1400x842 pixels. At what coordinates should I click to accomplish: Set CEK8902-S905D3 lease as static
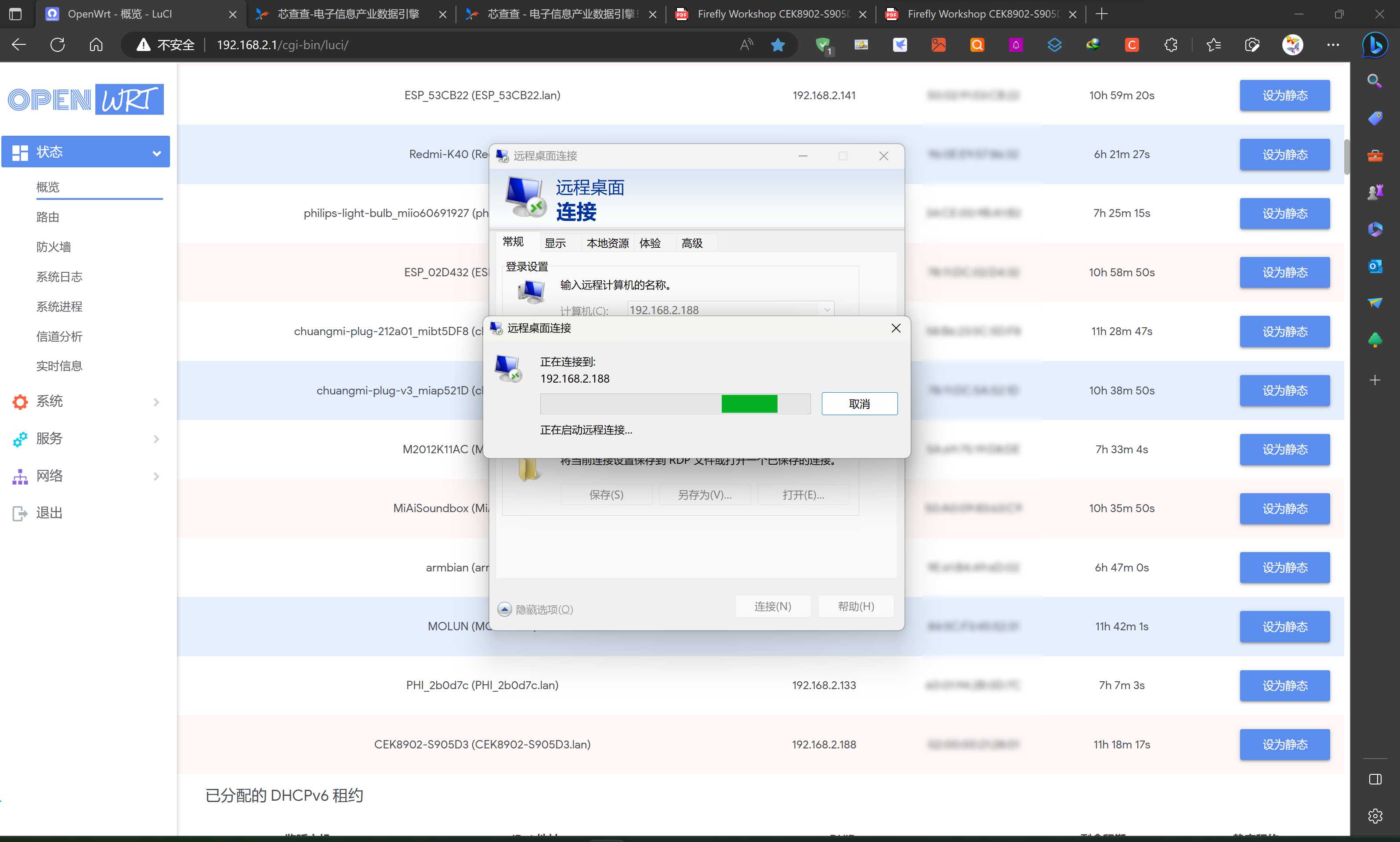tap(1284, 744)
